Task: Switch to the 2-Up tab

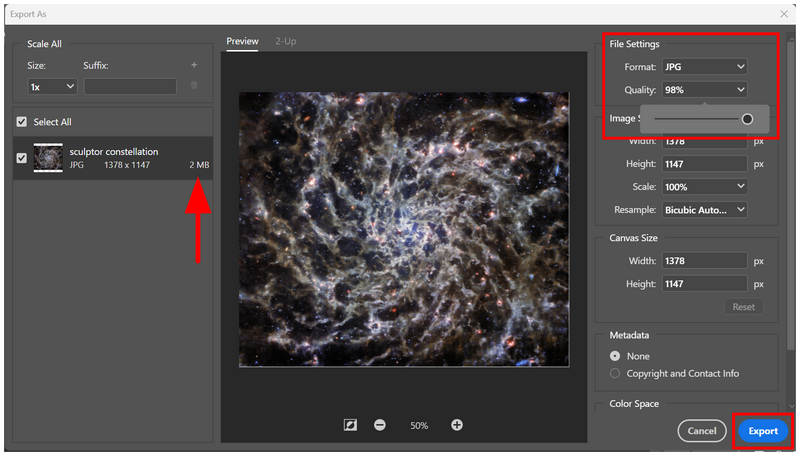Action: click(286, 41)
